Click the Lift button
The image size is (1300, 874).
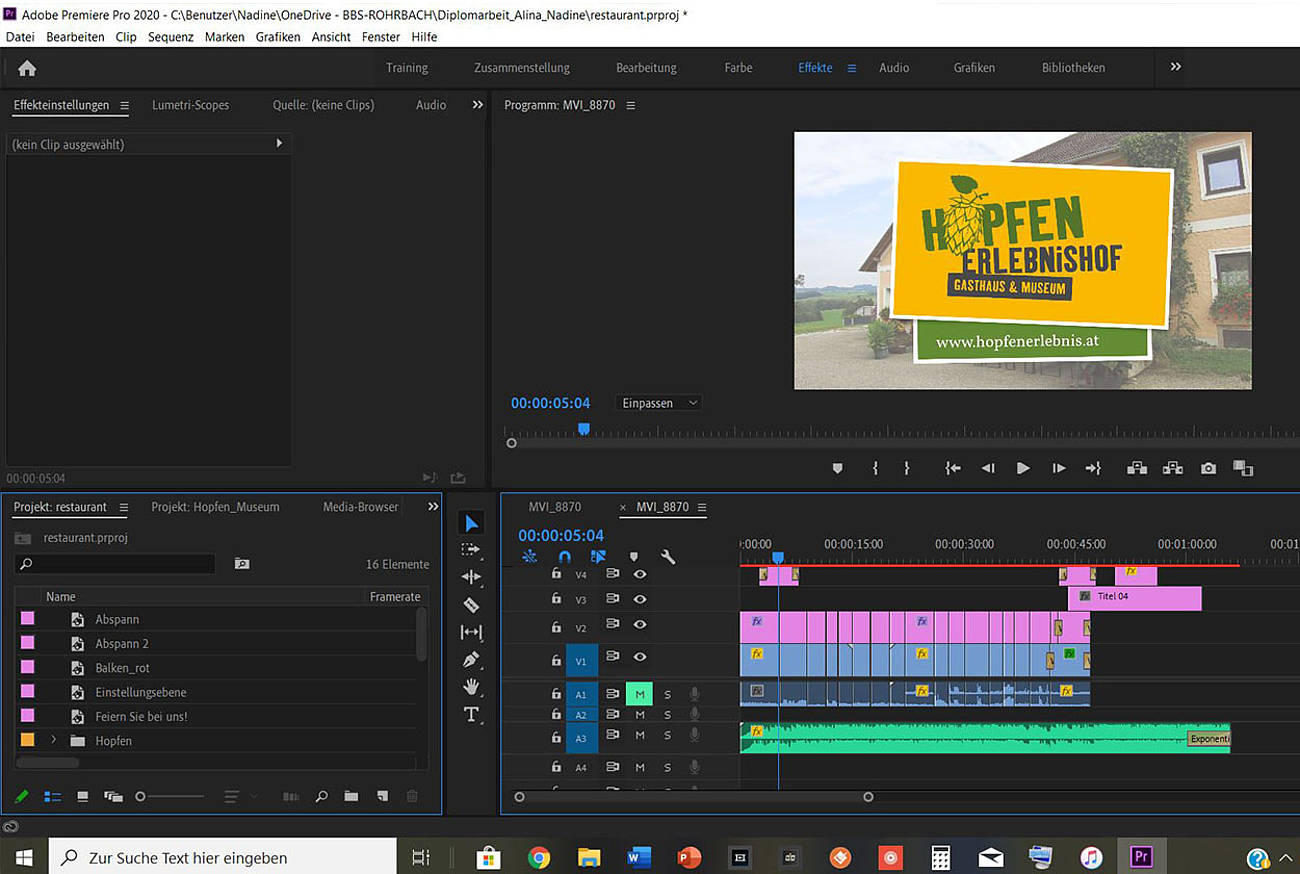coord(1137,468)
